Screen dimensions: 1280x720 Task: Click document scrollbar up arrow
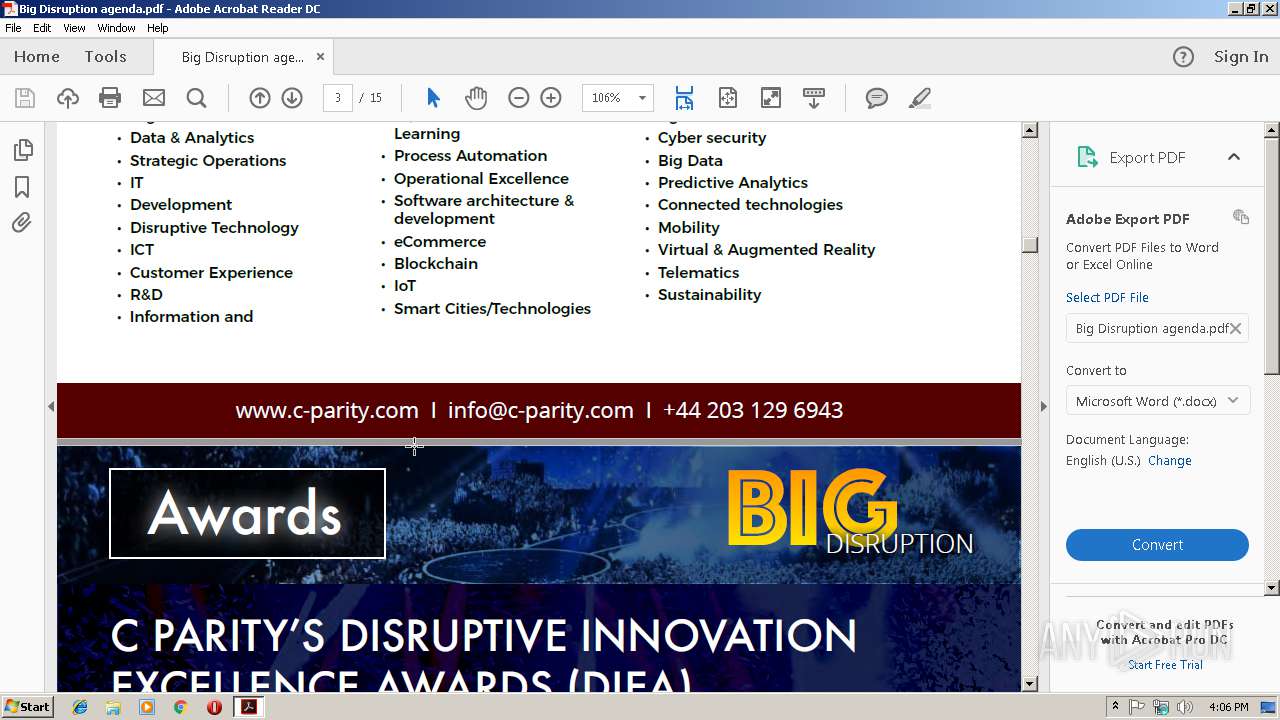[x=1030, y=130]
